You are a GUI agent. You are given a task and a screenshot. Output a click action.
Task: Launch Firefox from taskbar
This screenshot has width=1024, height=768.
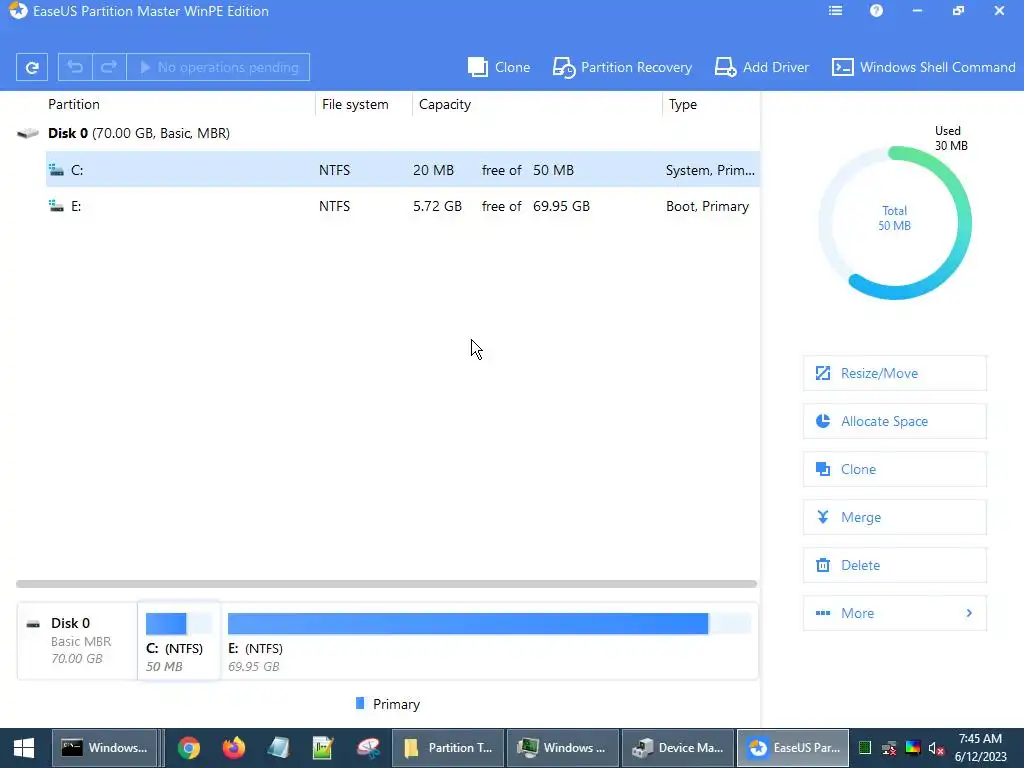(x=234, y=748)
